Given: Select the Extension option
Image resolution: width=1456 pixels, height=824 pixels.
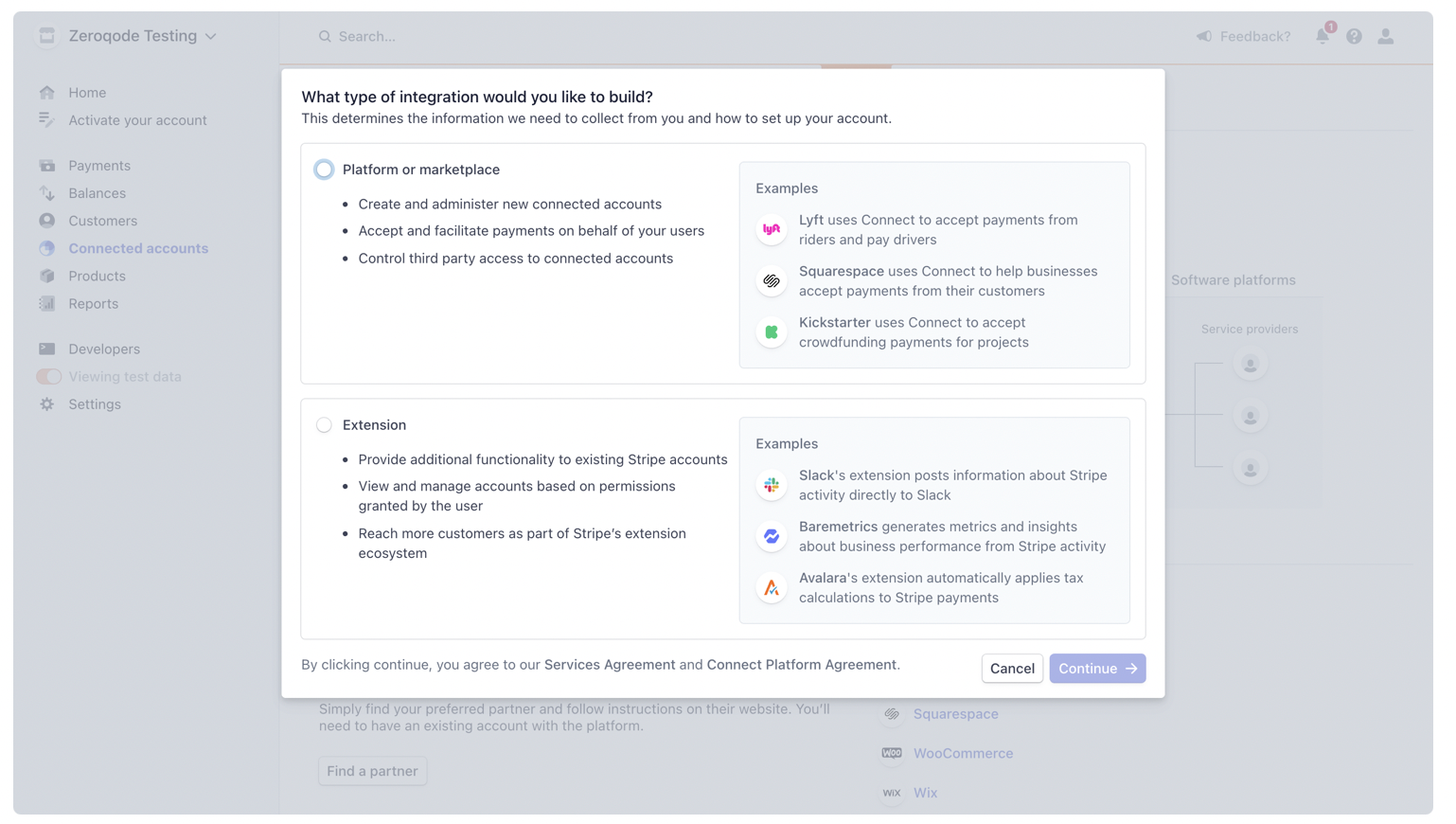Looking at the screenshot, I should click(x=324, y=424).
